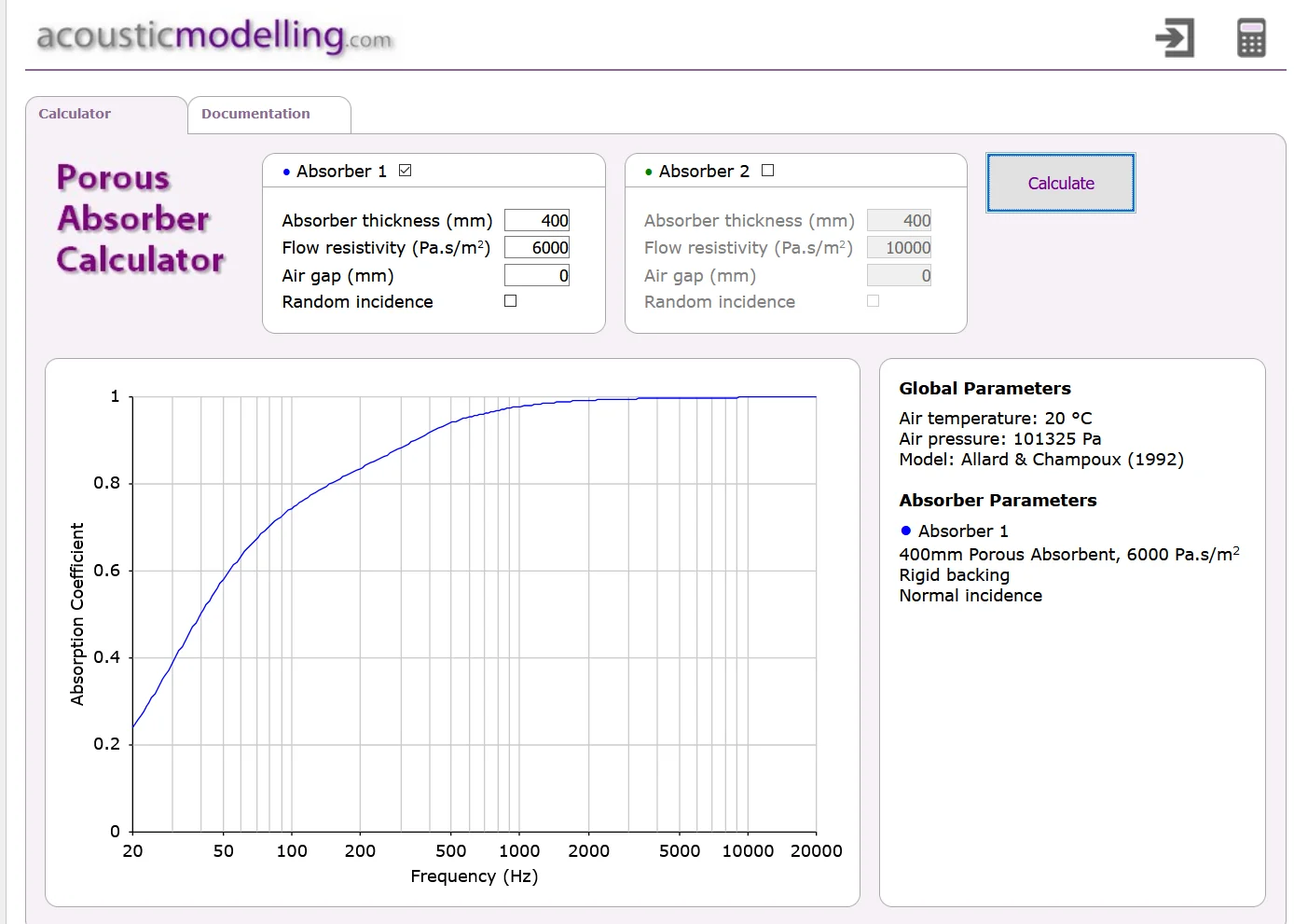Viewport: 1294px width, 924px height.
Task: Click Absorber 1 thickness field
Action: point(537,220)
